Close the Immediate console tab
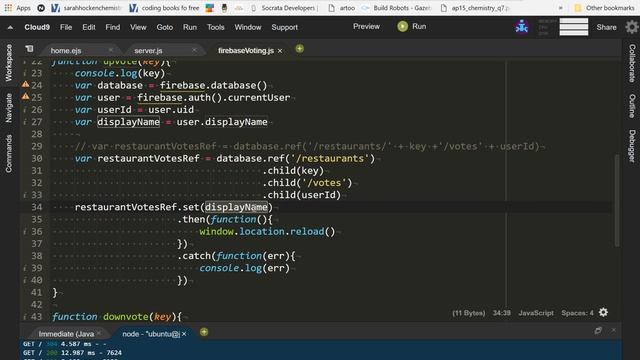The image size is (640, 360). pos(99,333)
